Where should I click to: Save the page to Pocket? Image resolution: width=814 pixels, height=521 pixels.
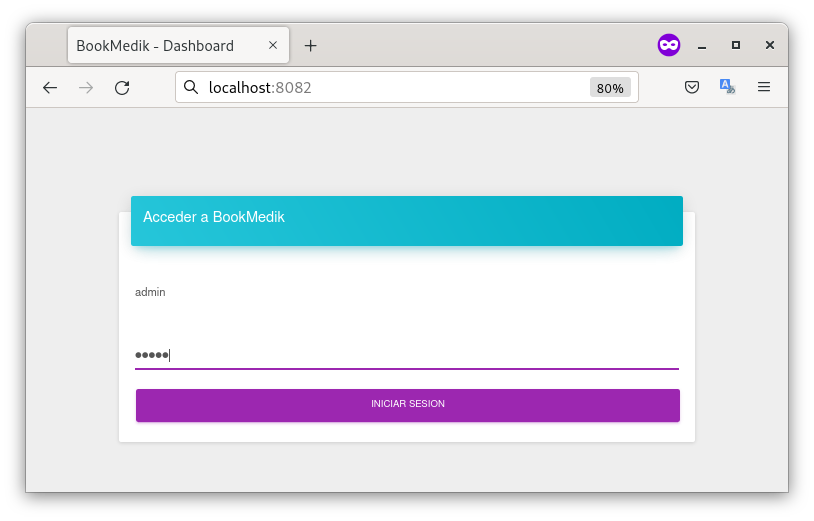point(691,88)
